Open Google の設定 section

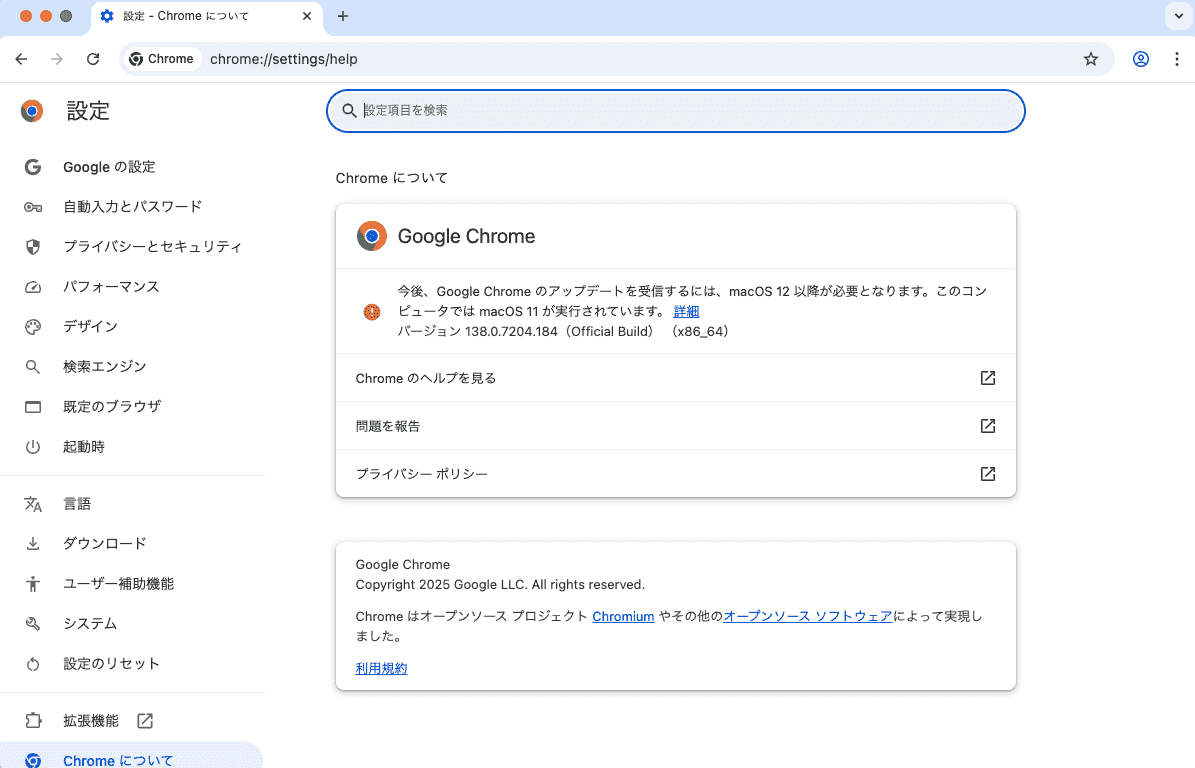coord(109,167)
